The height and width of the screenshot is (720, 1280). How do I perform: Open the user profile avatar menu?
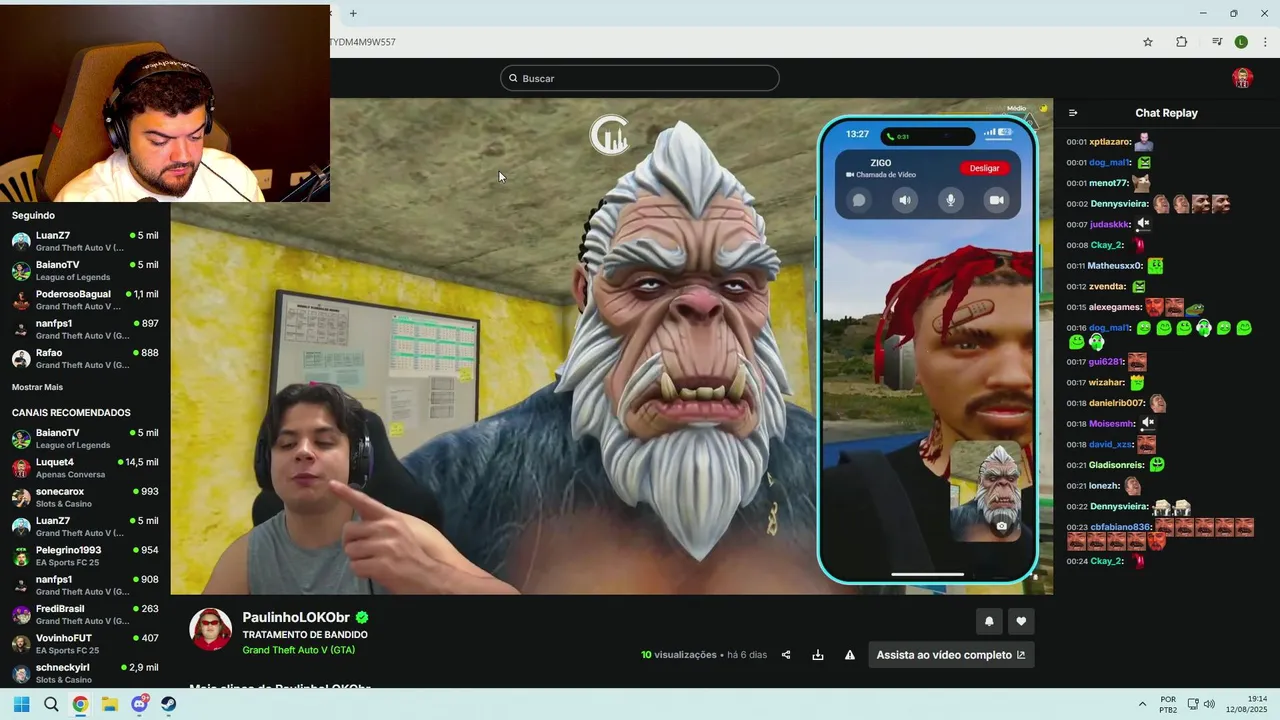click(x=1242, y=78)
